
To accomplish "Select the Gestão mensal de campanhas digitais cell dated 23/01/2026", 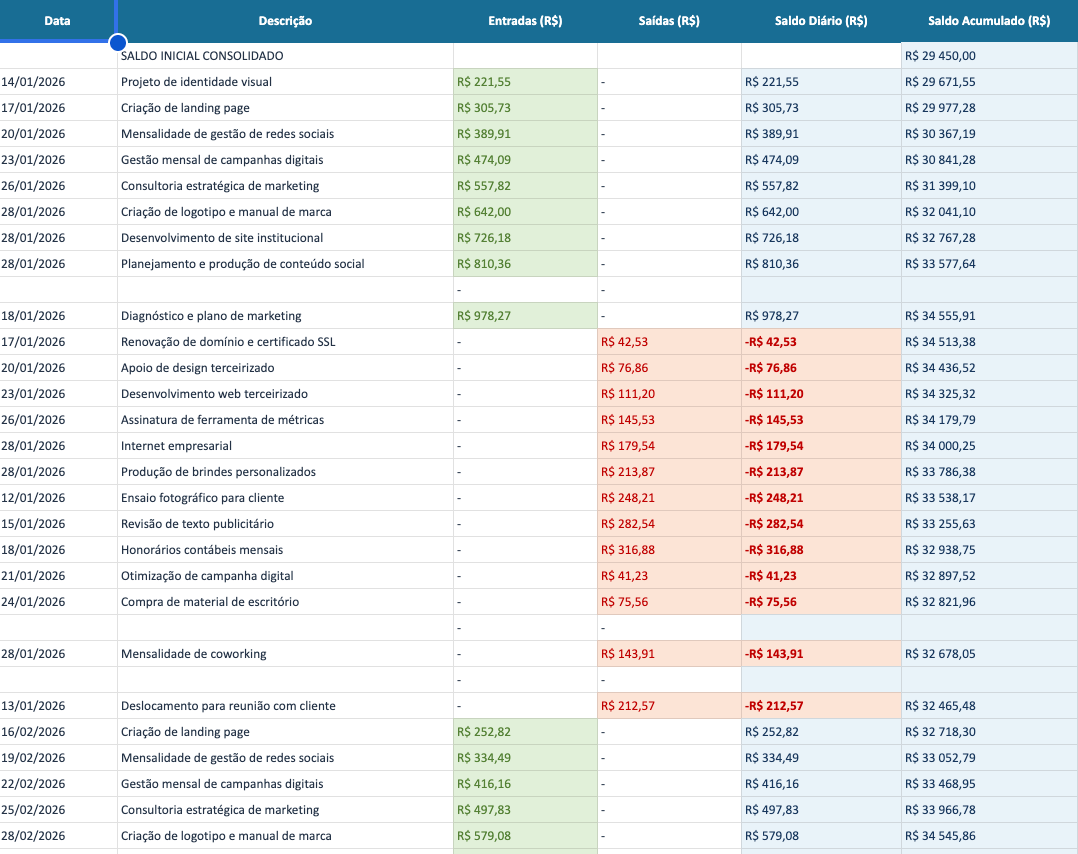I will click(x=285, y=160).
